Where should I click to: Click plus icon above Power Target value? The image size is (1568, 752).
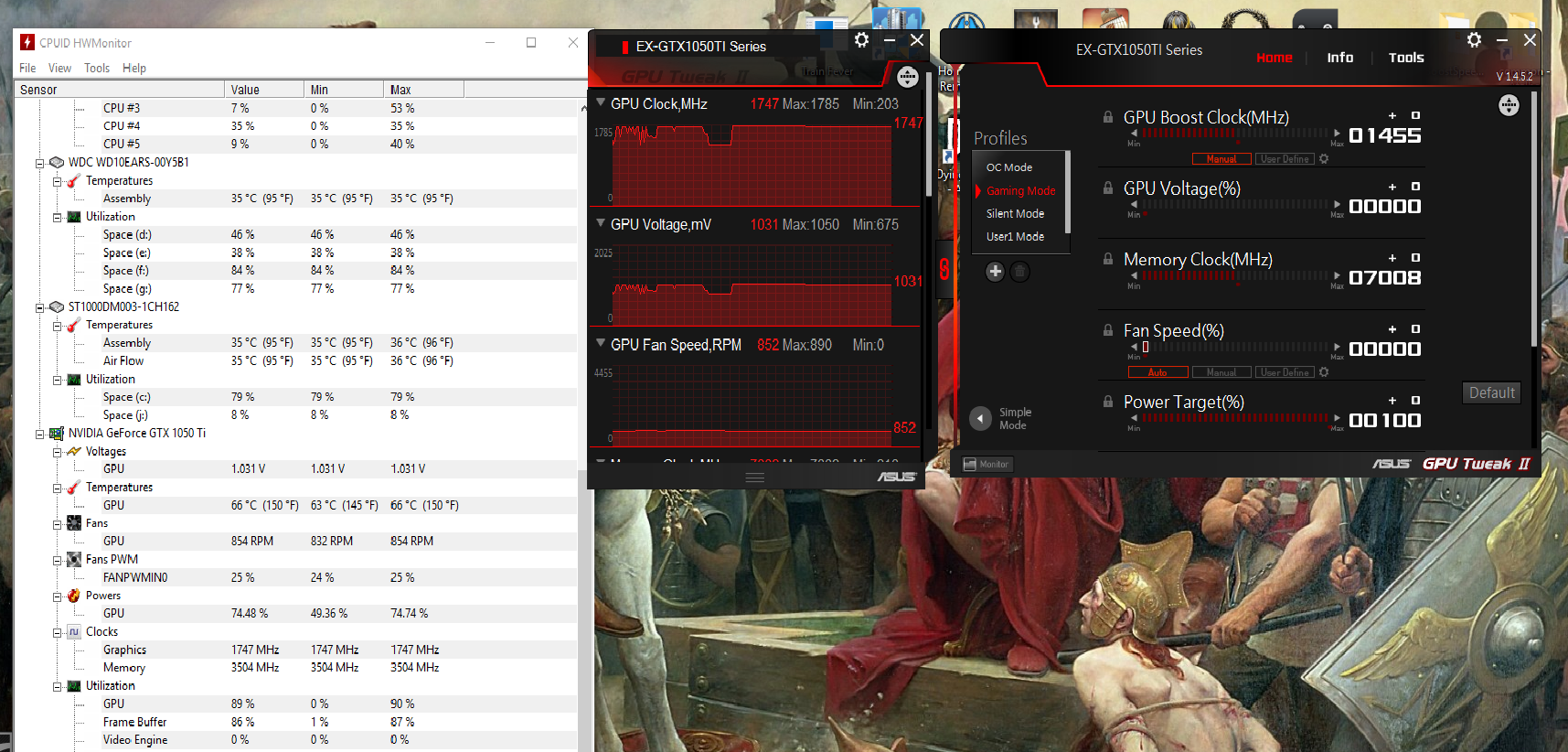click(1392, 401)
